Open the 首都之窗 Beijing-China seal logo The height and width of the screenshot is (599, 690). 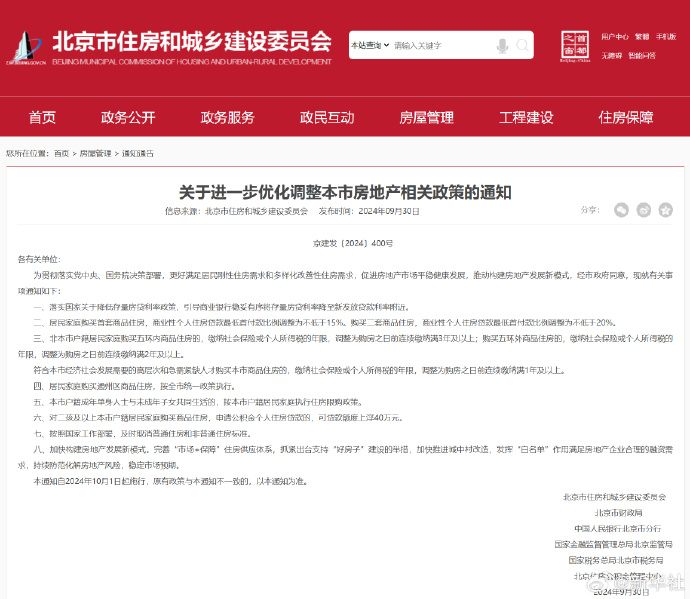click(x=575, y=46)
